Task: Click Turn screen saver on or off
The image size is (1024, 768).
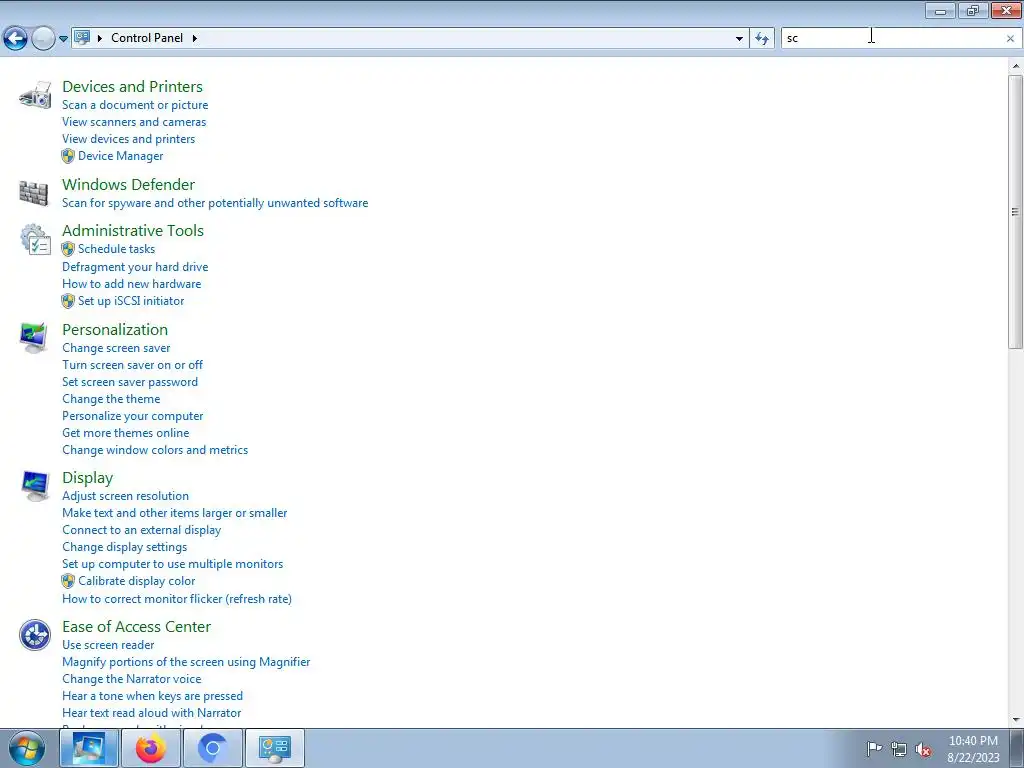Action: 133,365
